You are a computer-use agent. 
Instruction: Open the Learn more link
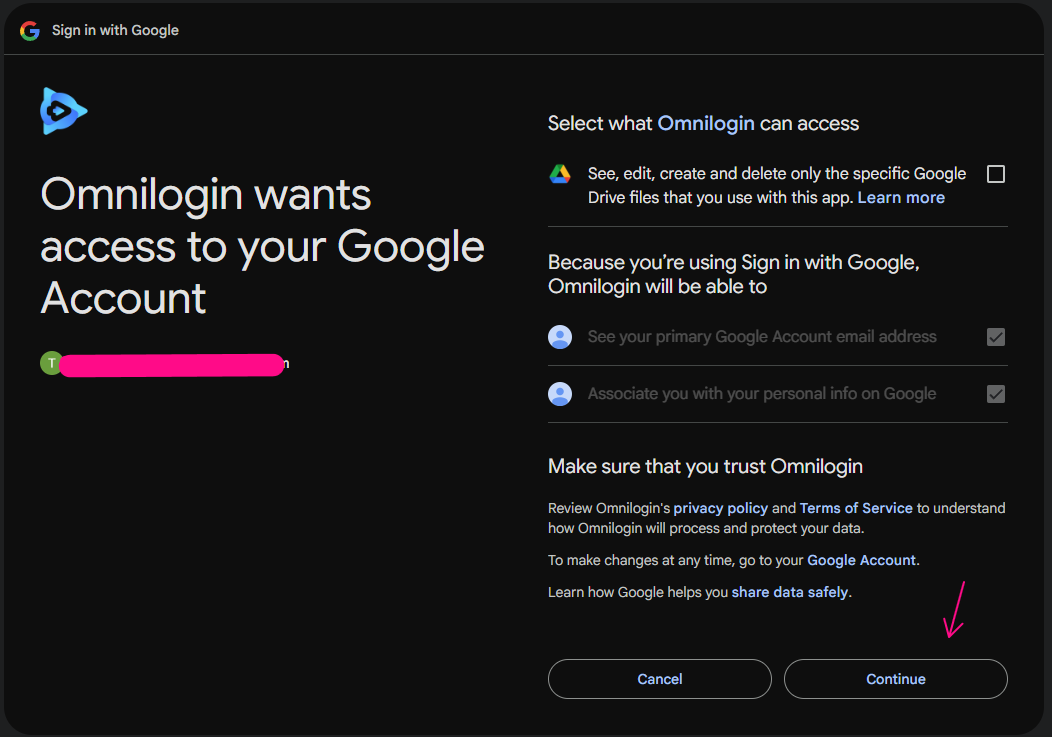[x=901, y=198]
